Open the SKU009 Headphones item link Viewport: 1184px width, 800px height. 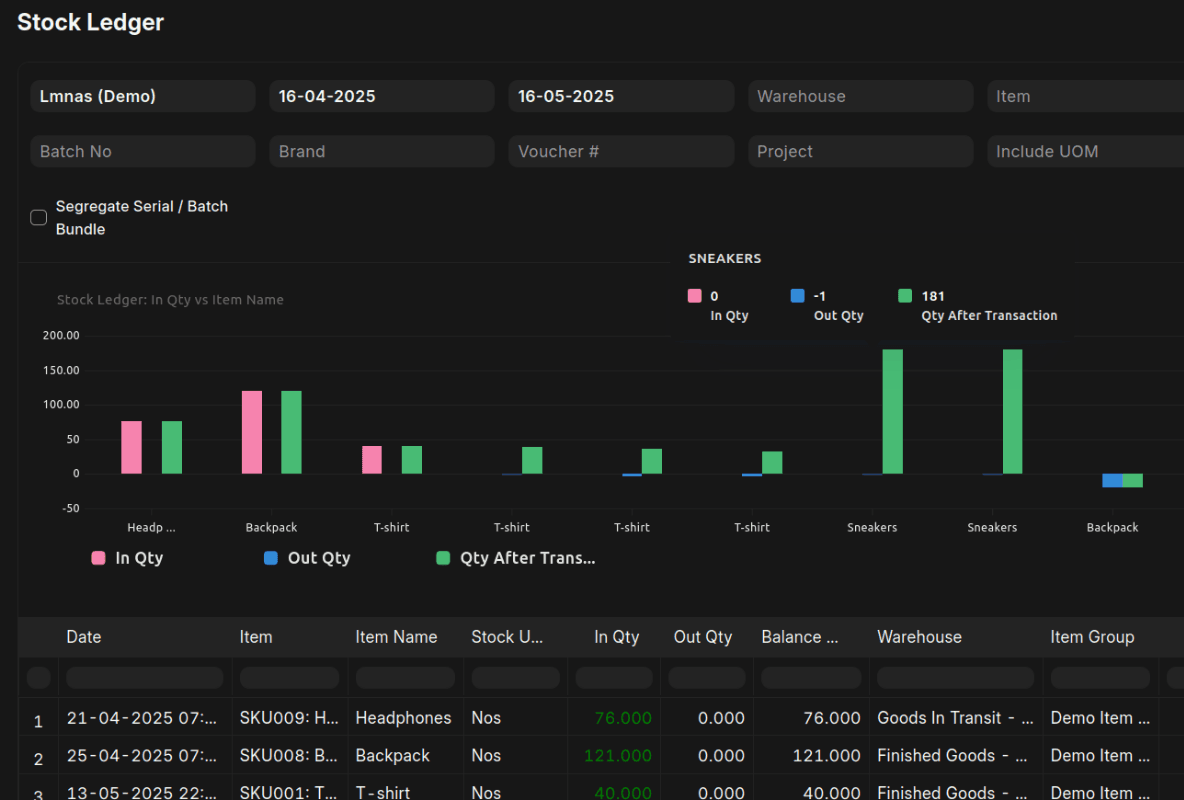[289, 717]
